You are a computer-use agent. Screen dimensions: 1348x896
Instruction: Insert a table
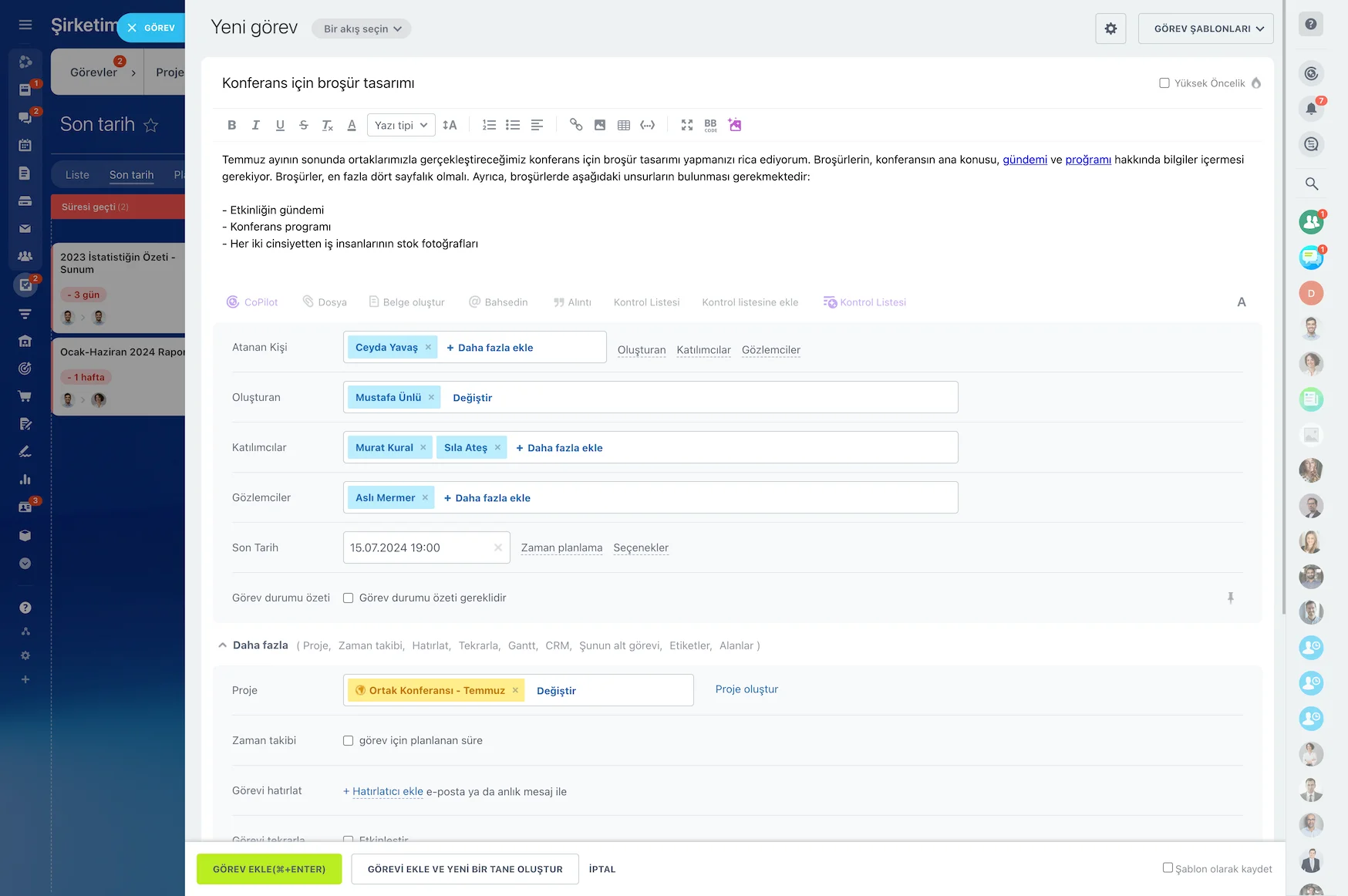click(x=624, y=125)
